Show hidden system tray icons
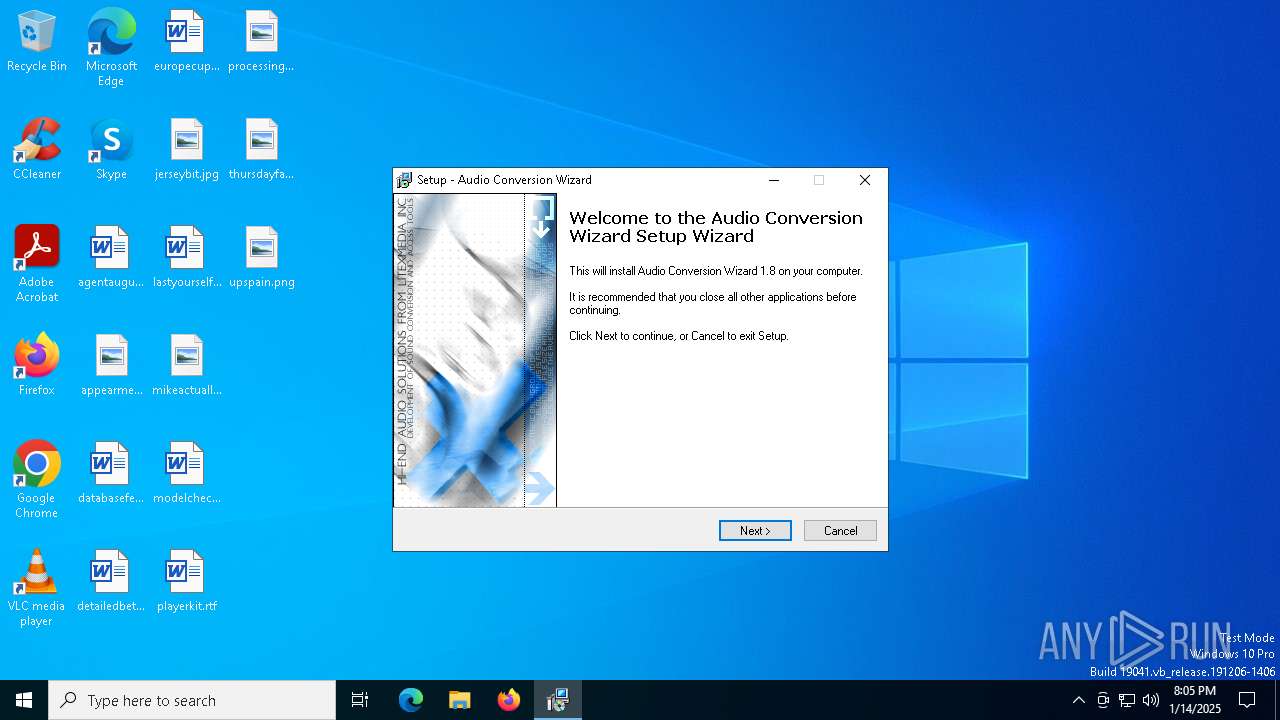The image size is (1280, 720). 1078,700
